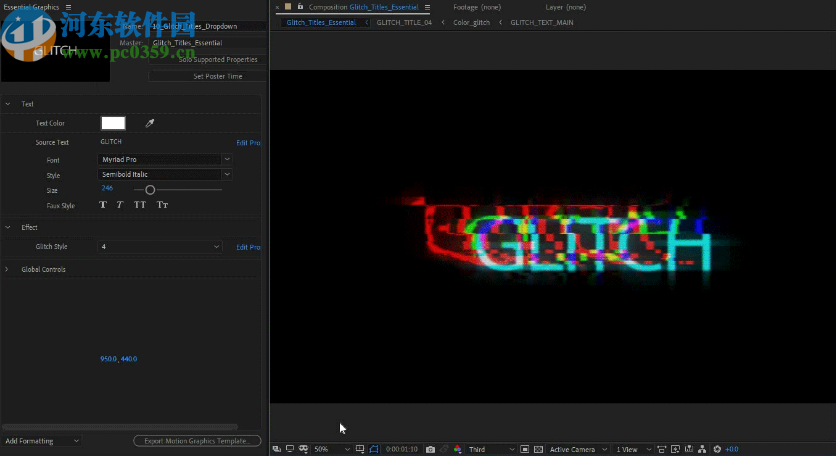Viewport: 836px width, 456px height.
Task: Open the Semibold Italic style dropdown
Action: pyautogui.click(x=165, y=174)
